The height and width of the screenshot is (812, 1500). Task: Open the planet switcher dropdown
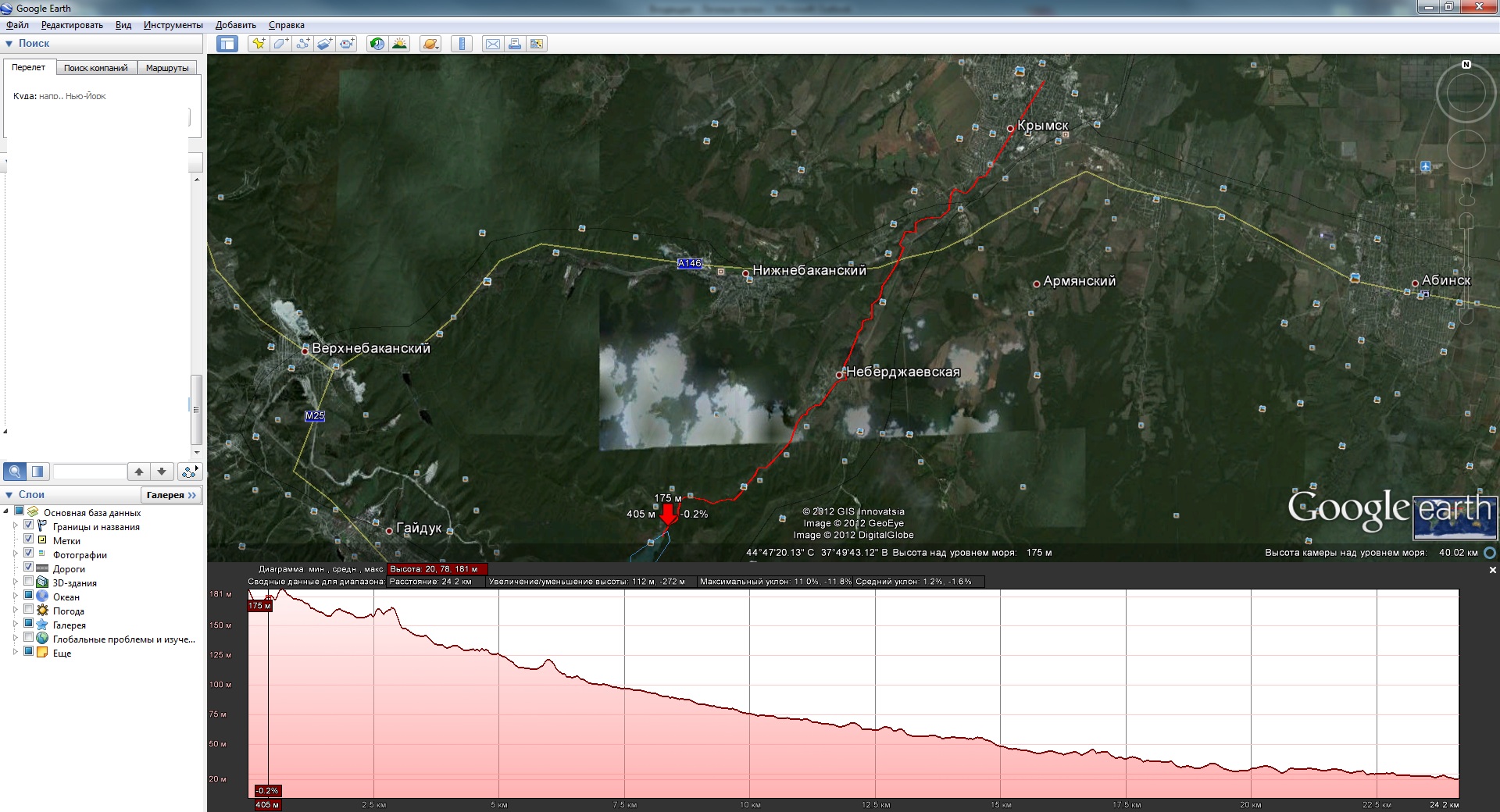coord(430,44)
